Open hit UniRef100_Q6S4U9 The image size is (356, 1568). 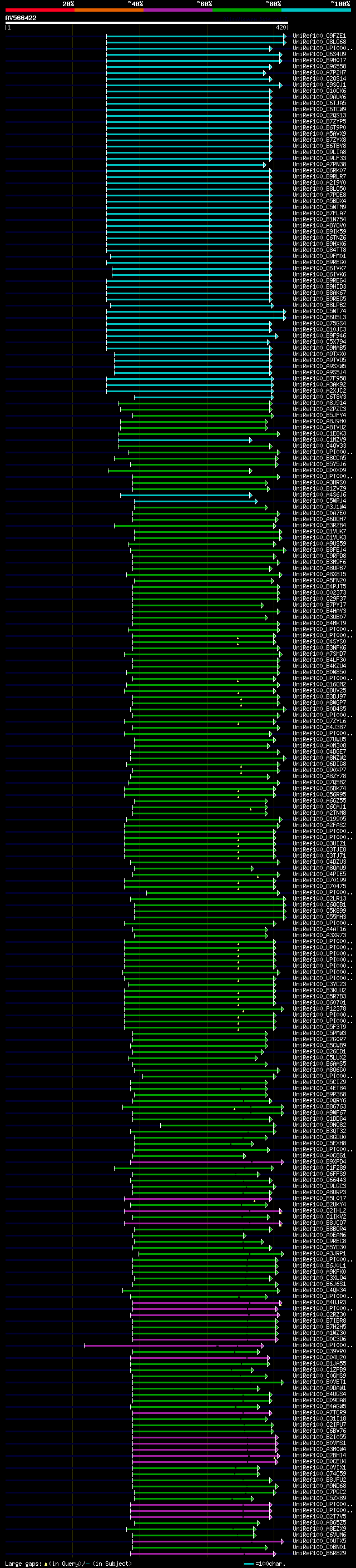click(319, 54)
